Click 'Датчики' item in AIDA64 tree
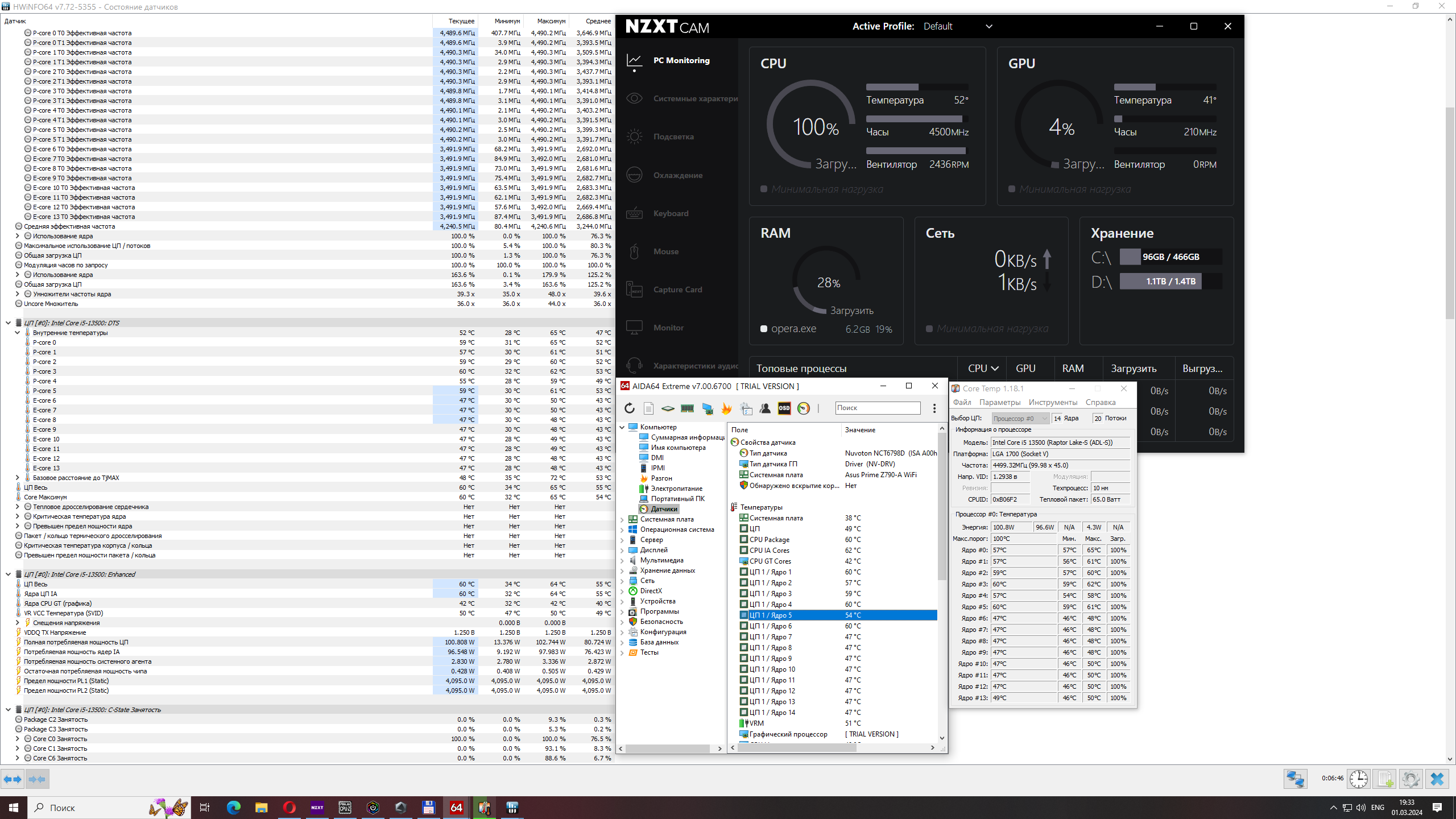The width and height of the screenshot is (1456, 819). (x=664, y=509)
